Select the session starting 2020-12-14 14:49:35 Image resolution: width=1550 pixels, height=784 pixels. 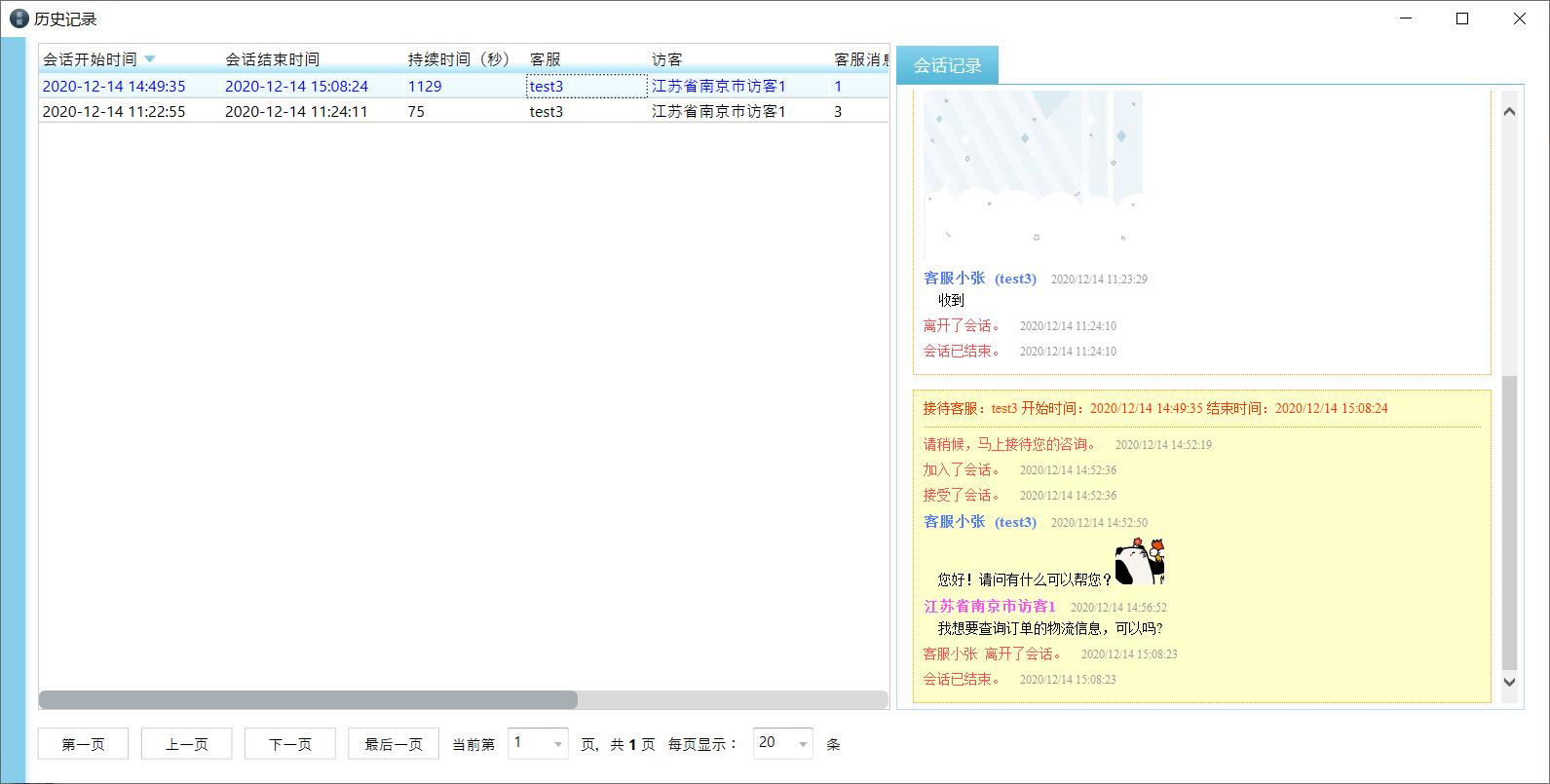click(x=464, y=86)
